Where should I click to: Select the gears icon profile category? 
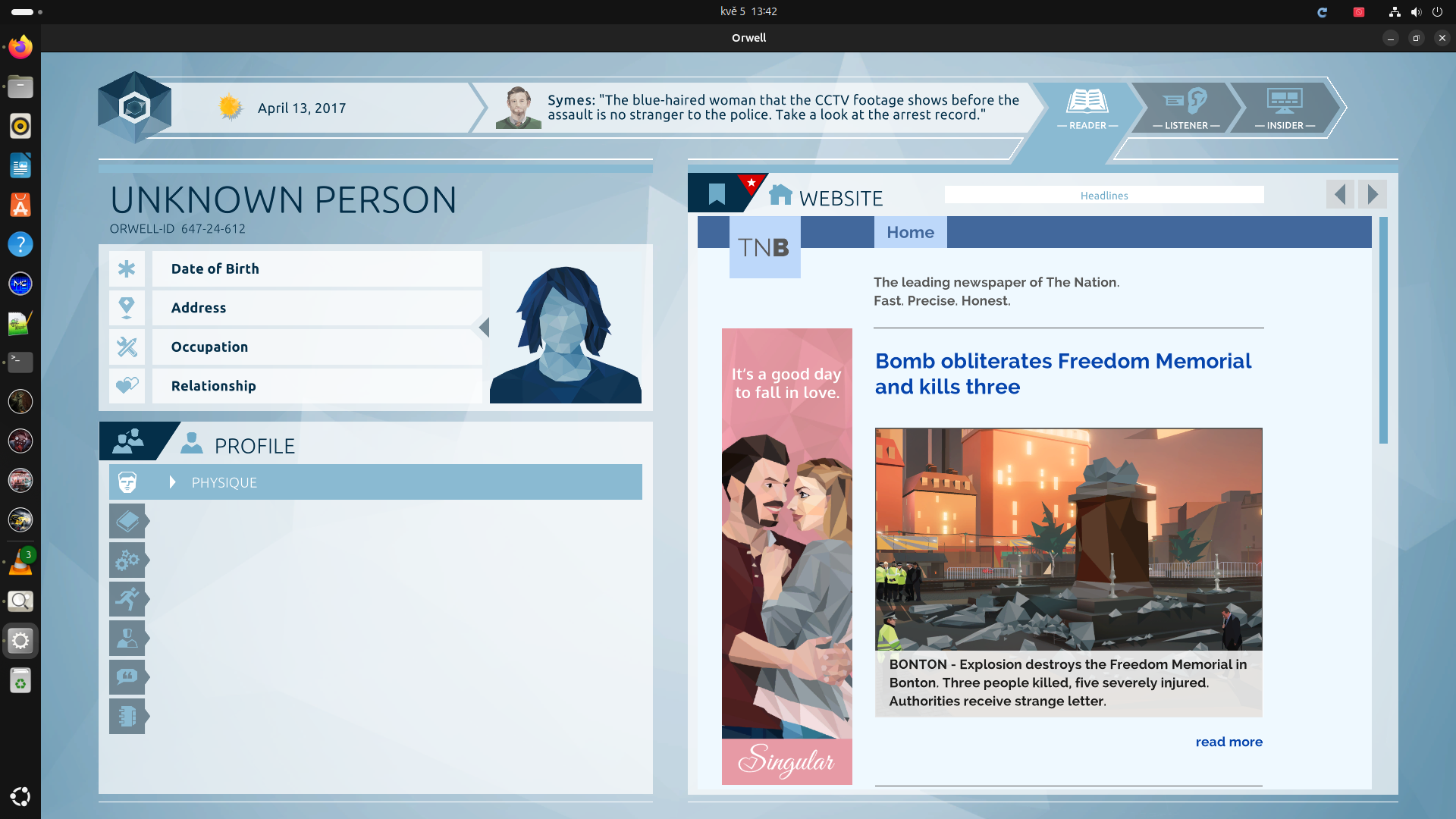pos(127,560)
